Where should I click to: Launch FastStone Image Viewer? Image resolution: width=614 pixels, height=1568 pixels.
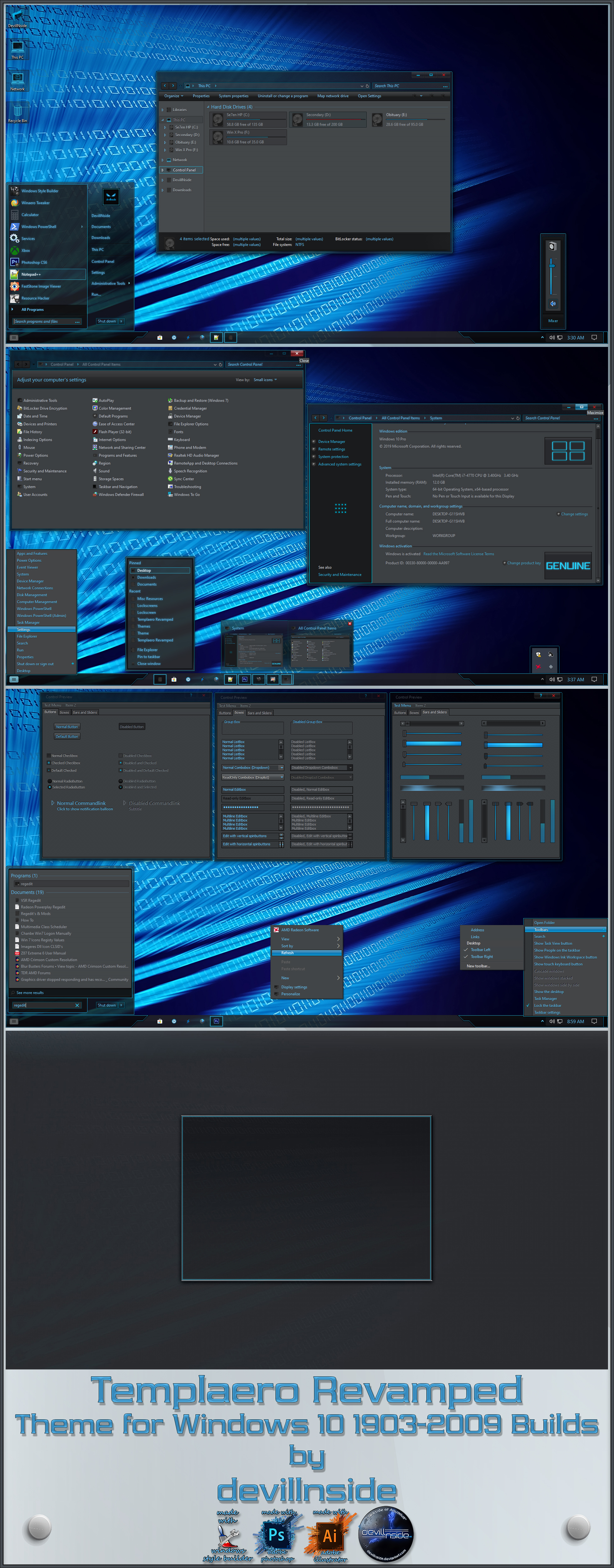47,286
